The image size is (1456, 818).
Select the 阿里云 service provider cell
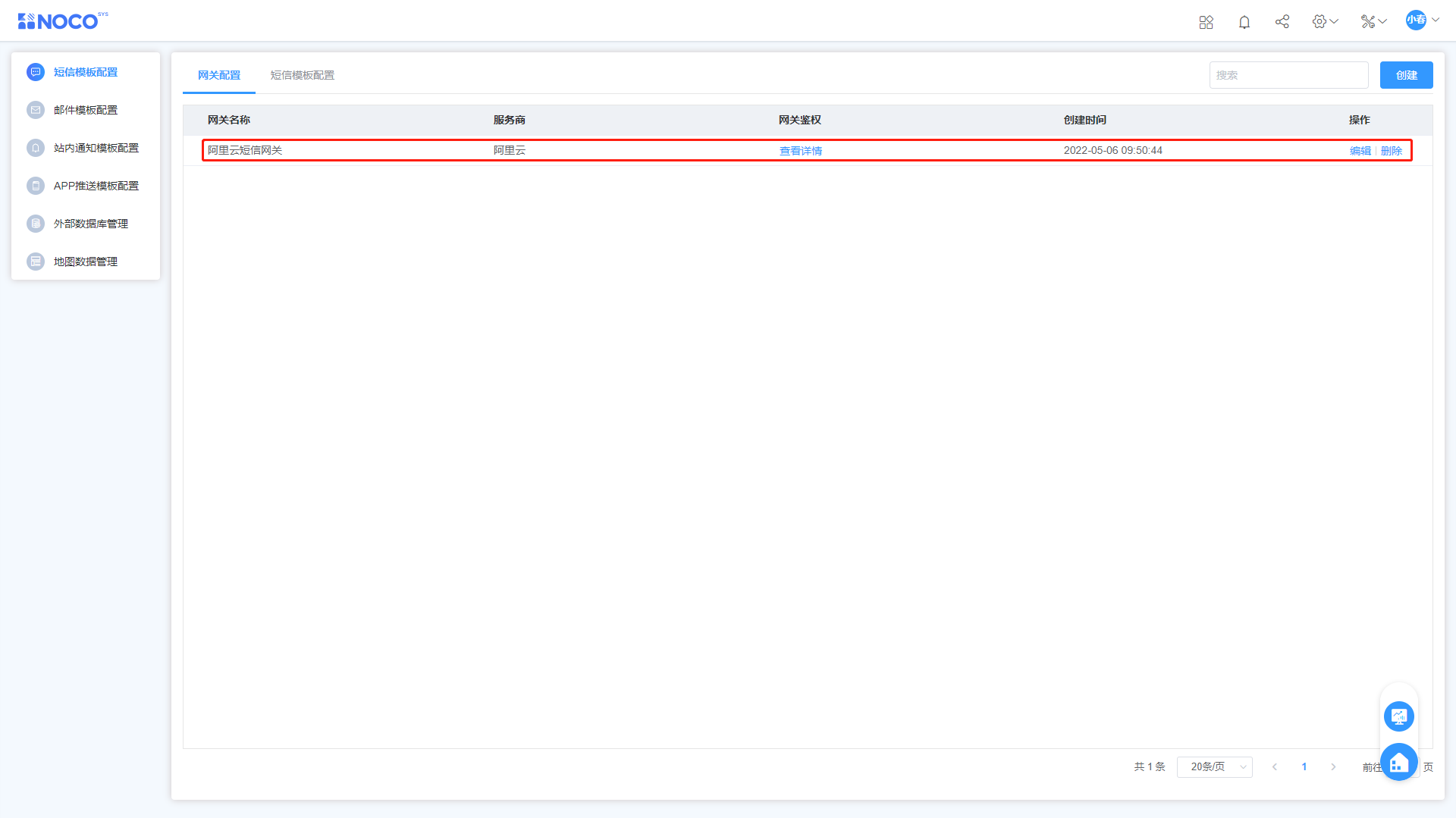click(510, 150)
